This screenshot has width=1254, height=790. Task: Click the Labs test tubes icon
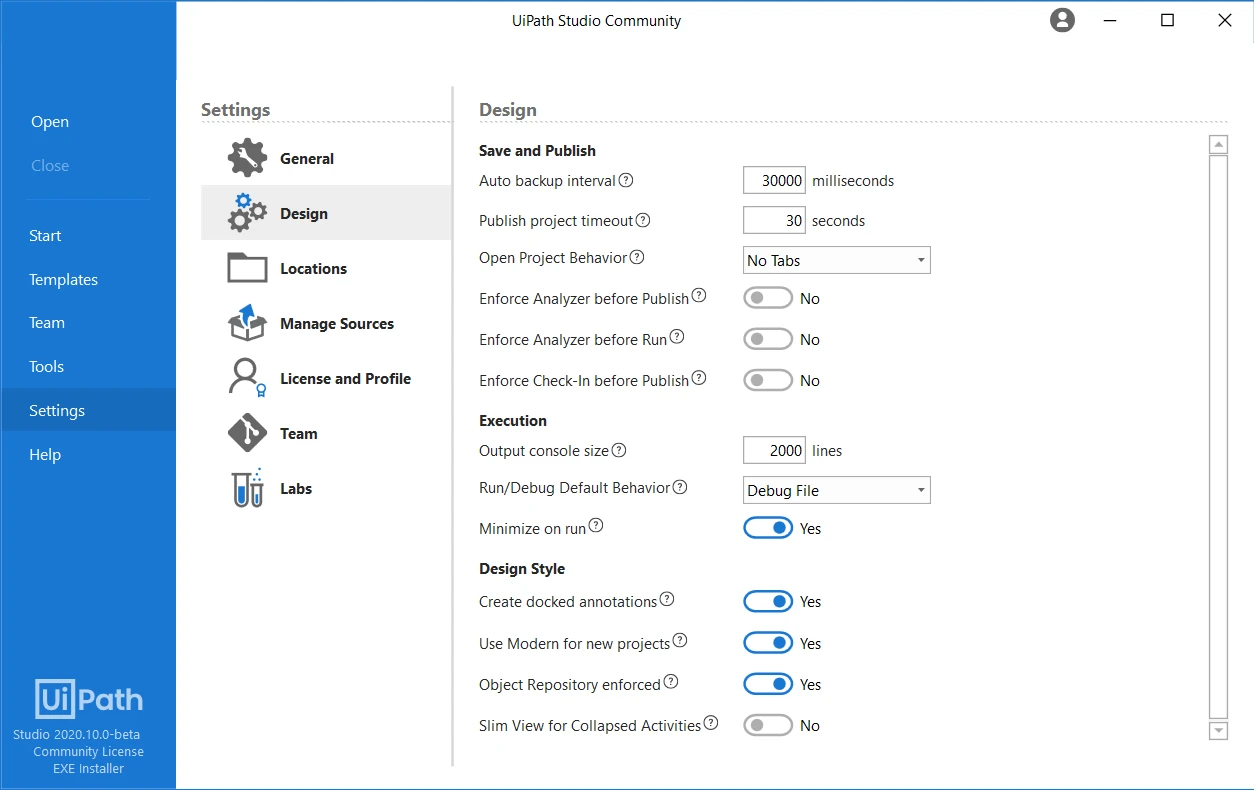(247, 488)
